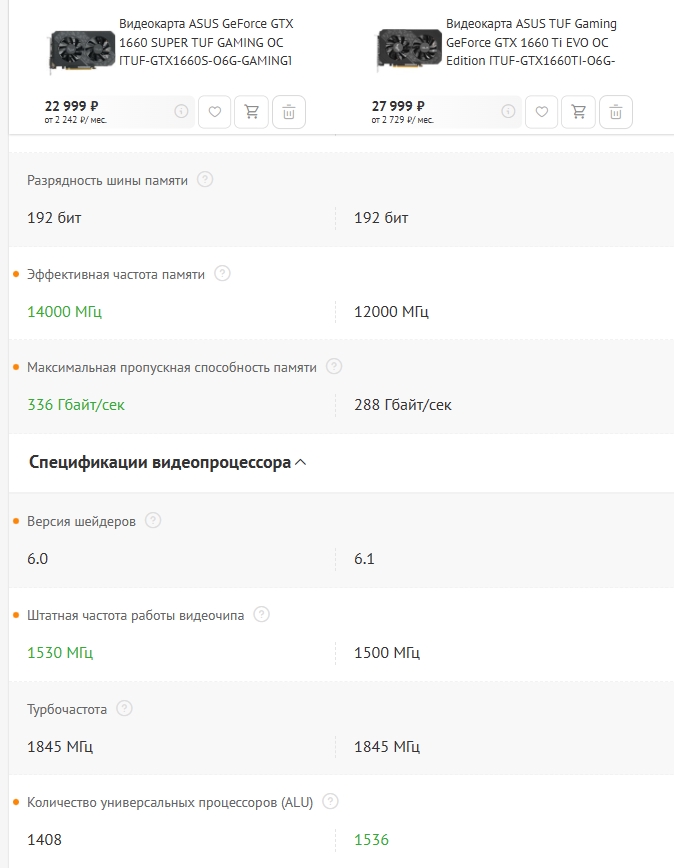Viewport: 674px width, 868px height.
Task: Open GTX 1660 SUPER card thumbnail
Action: 82,50
